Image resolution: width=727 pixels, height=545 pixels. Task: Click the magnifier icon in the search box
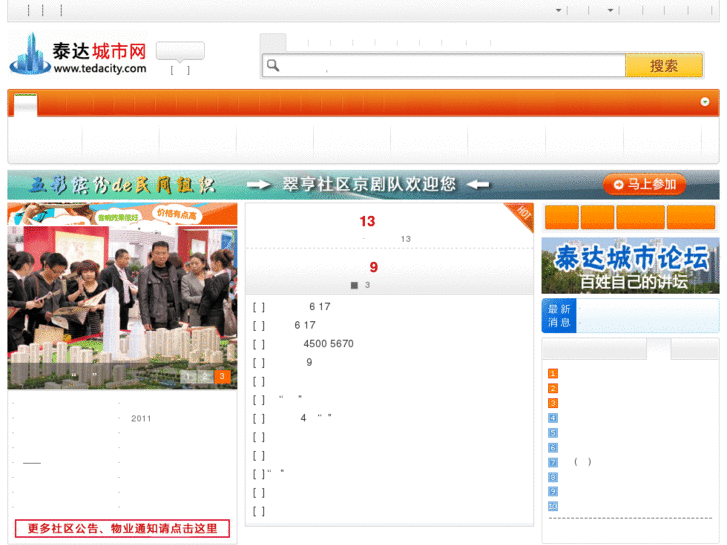click(273, 65)
